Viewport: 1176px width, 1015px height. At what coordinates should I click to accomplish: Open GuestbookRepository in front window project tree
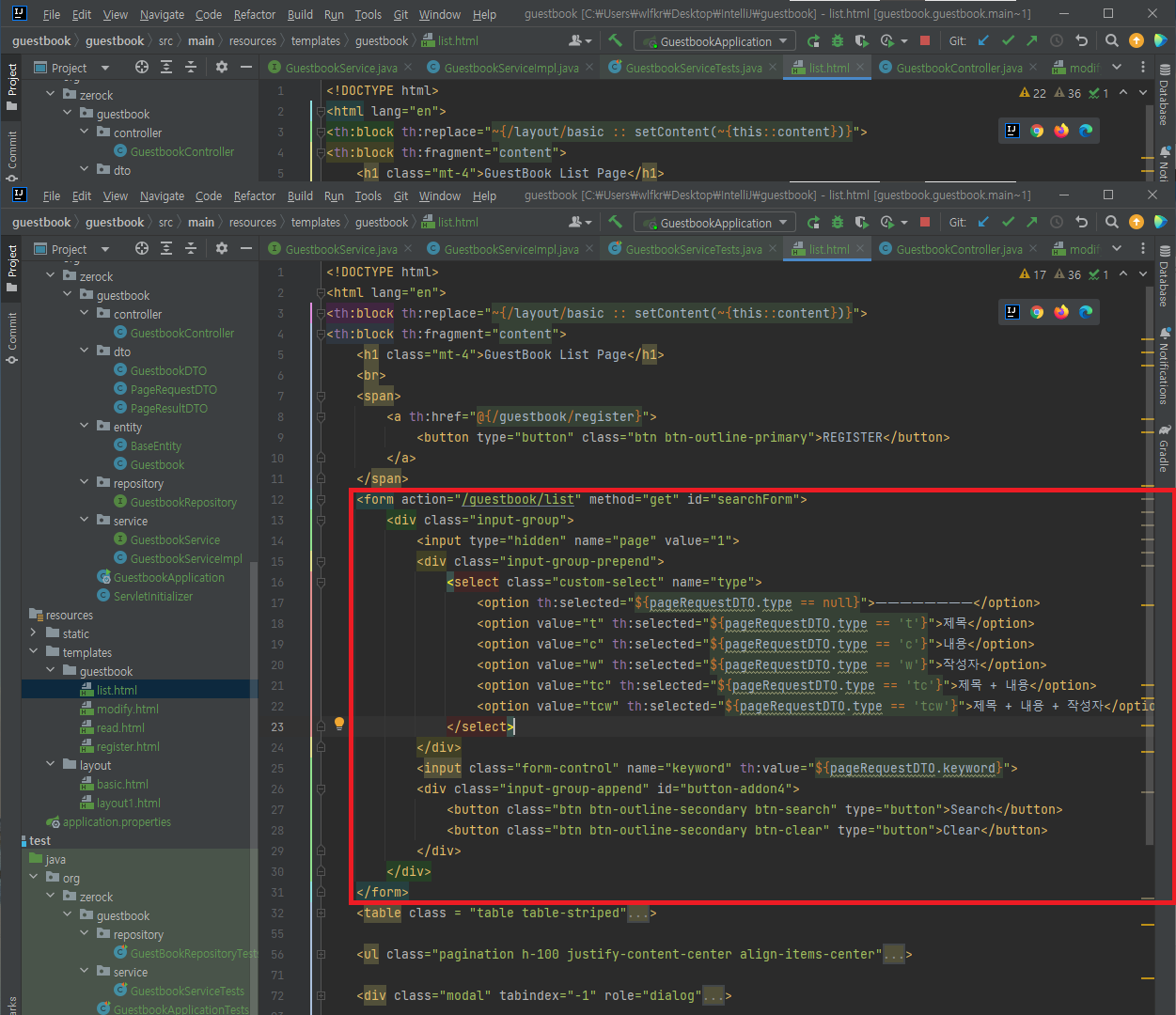pos(183,502)
